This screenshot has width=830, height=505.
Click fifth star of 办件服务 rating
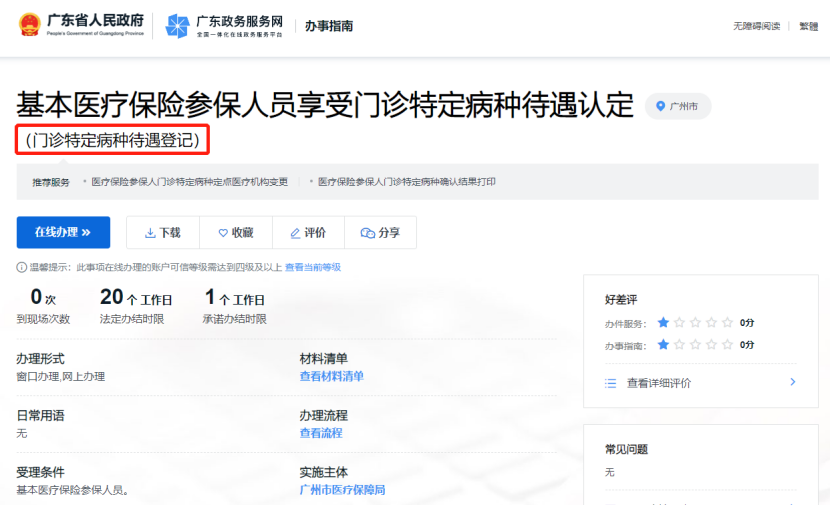pyautogui.click(x=728, y=322)
